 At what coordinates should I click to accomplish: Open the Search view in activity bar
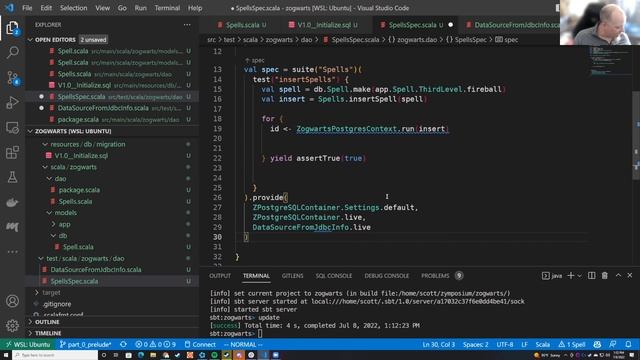tap(12, 52)
